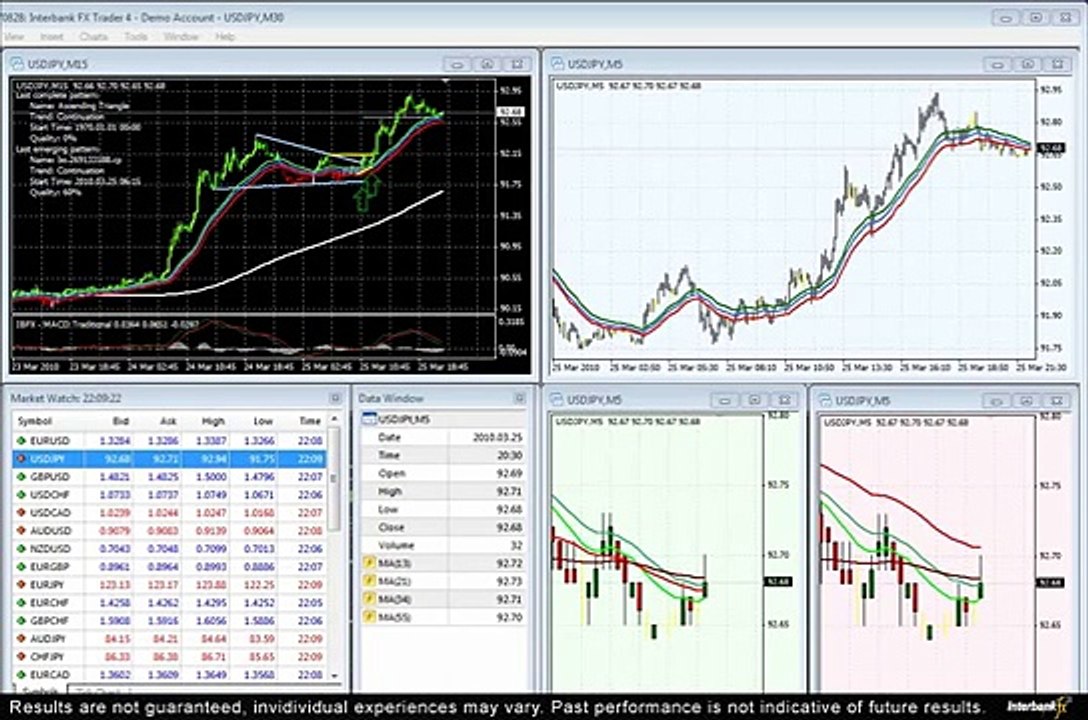Select the USDCAD symbol name
This screenshot has height=720, width=1088.
click(x=51, y=513)
